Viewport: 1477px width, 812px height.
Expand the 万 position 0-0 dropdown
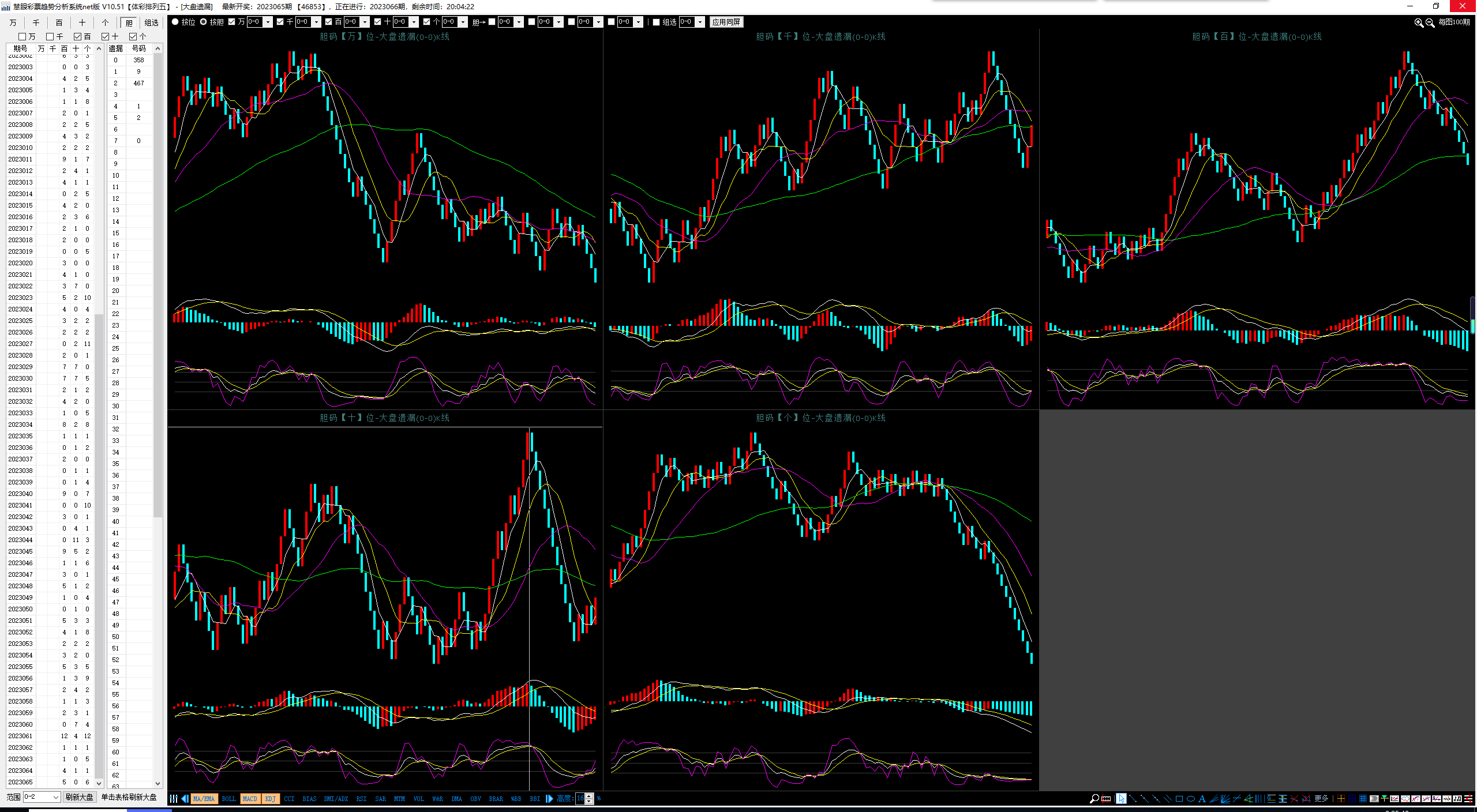coord(268,22)
